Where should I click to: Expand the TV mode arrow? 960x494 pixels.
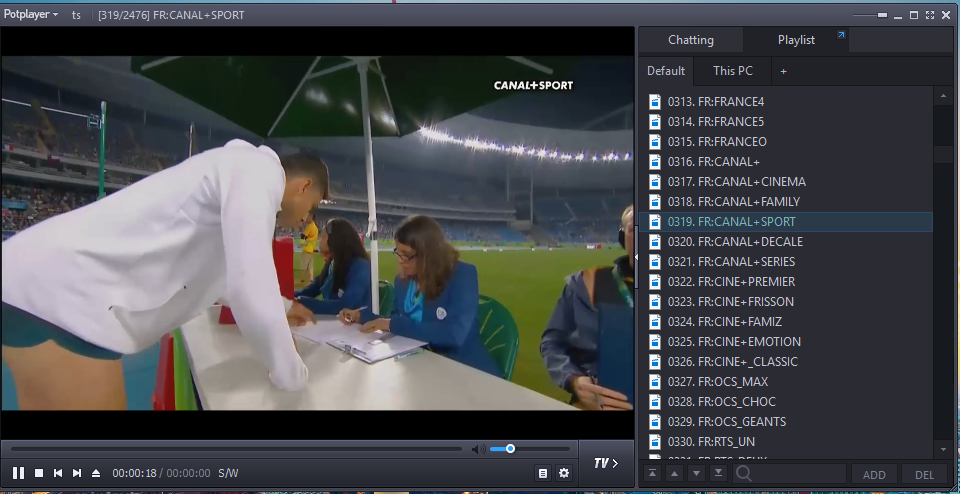click(606, 463)
